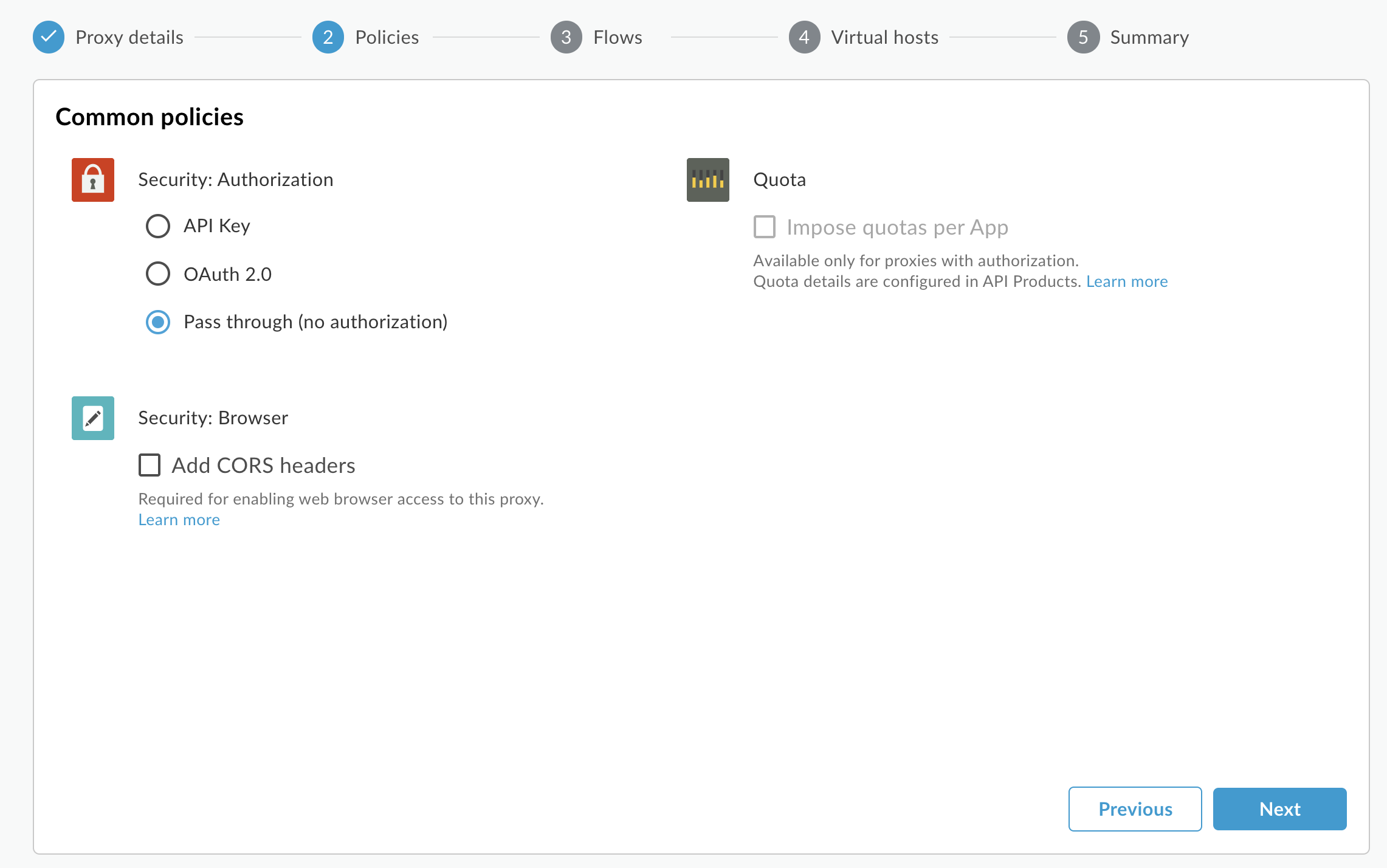The image size is (1387, 868).
Task: Enable the Add CORS headers checkbox
Action: click(x=150, y=464)
